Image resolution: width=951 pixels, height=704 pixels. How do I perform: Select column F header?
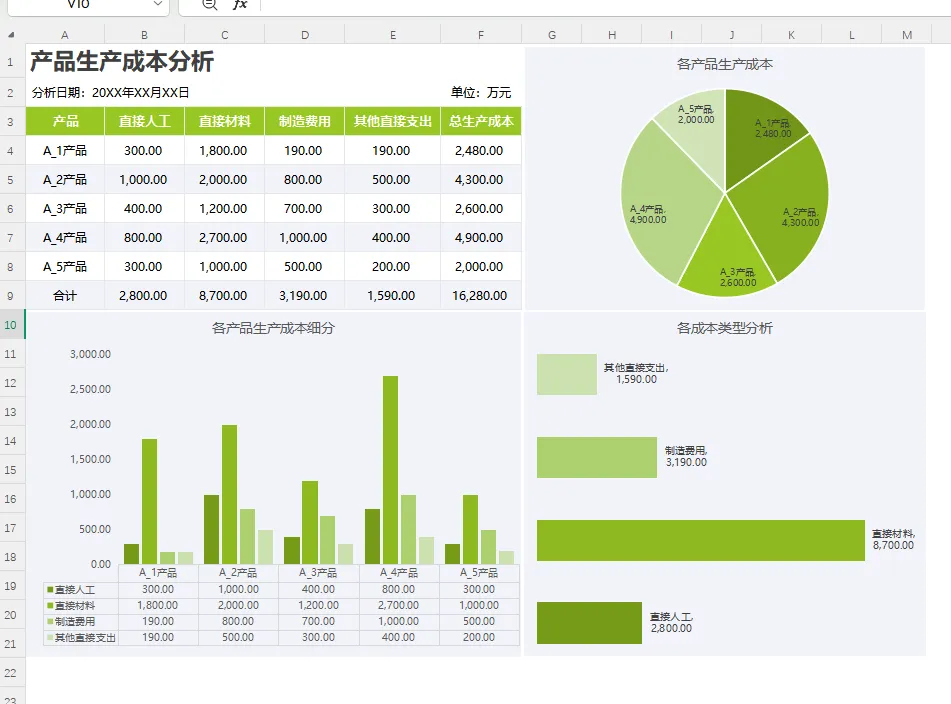481,35
